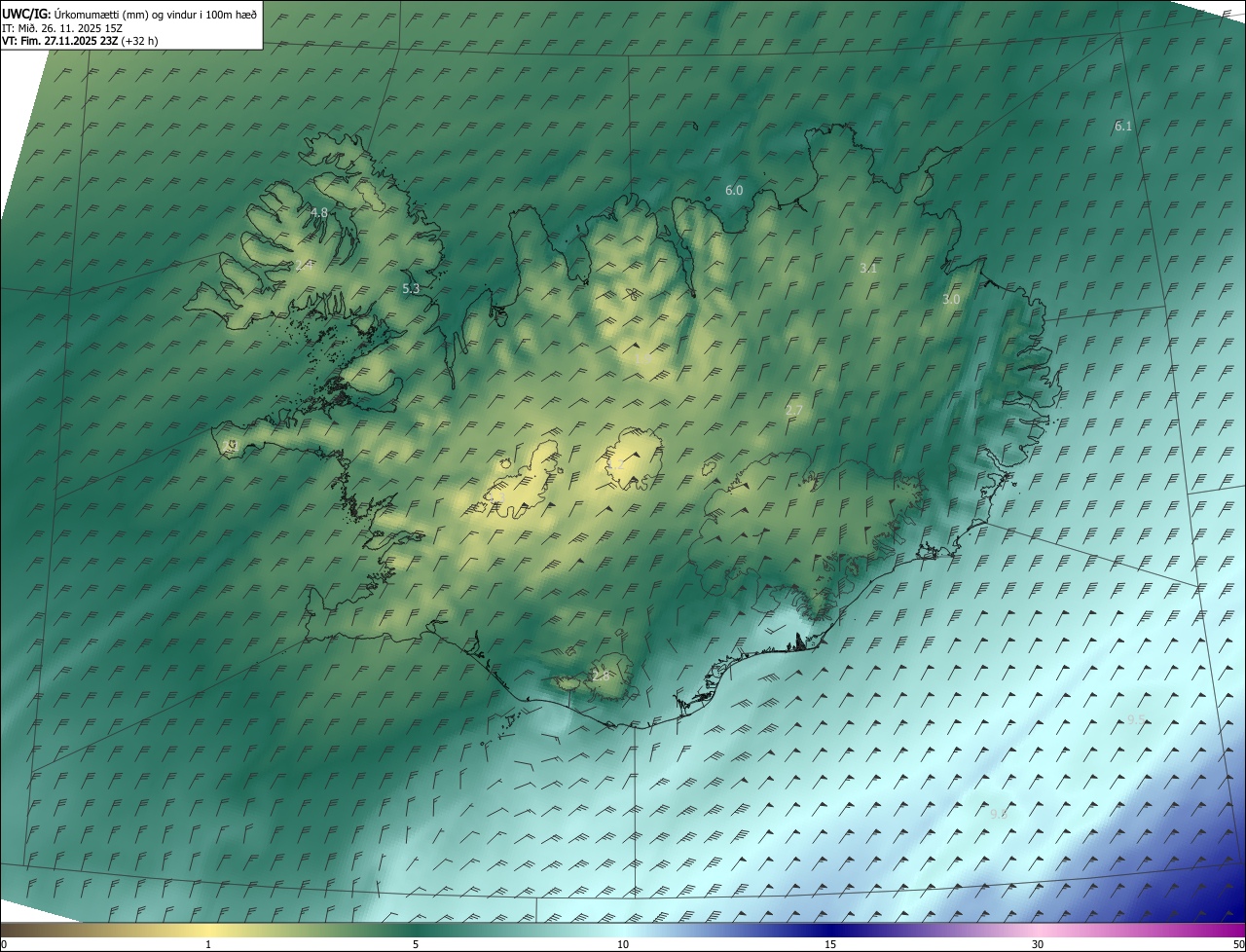
Task: Click the 4.8 value on the Westfjords
Action: 319,212
